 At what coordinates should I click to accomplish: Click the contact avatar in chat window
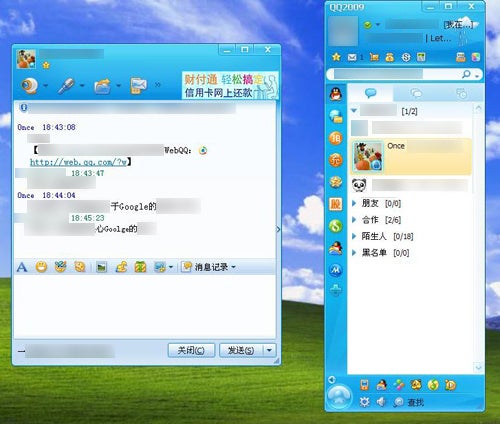tap(26, 59)
